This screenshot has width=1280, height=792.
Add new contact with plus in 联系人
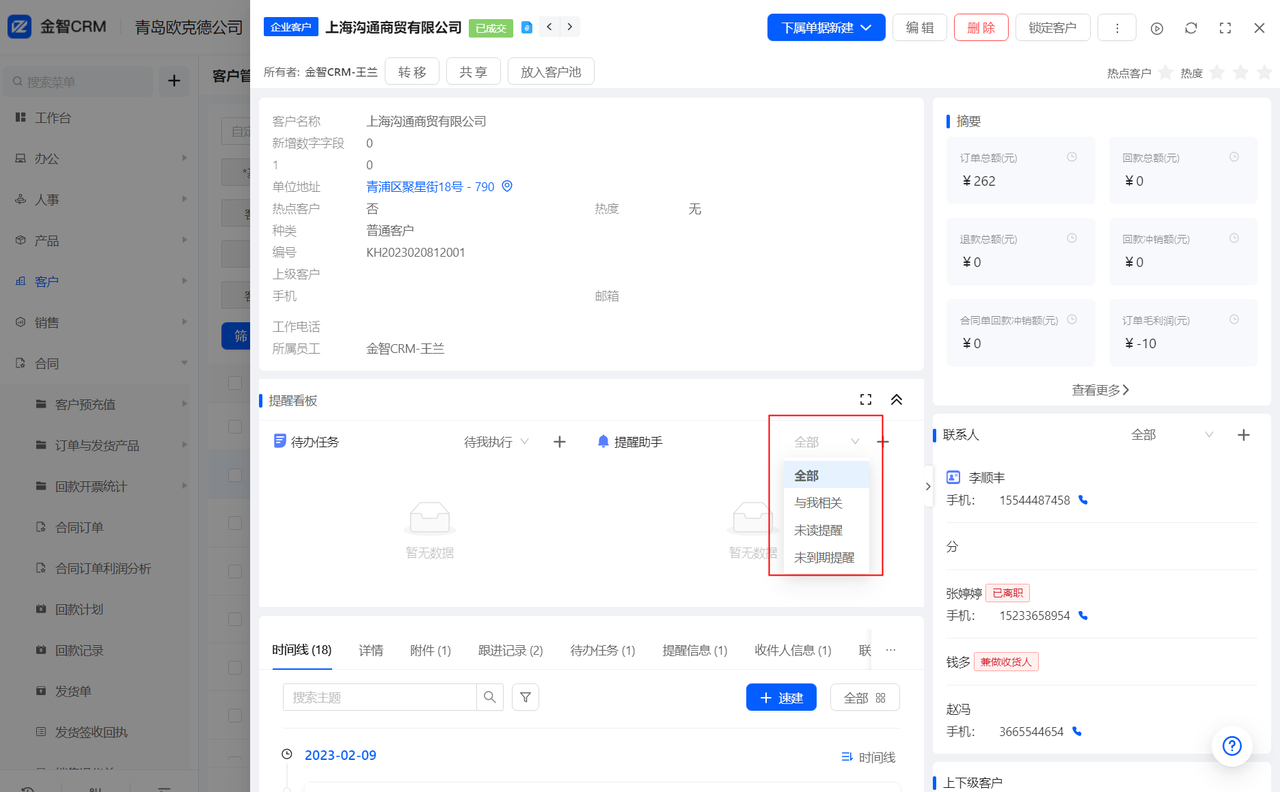point(1244,435)
